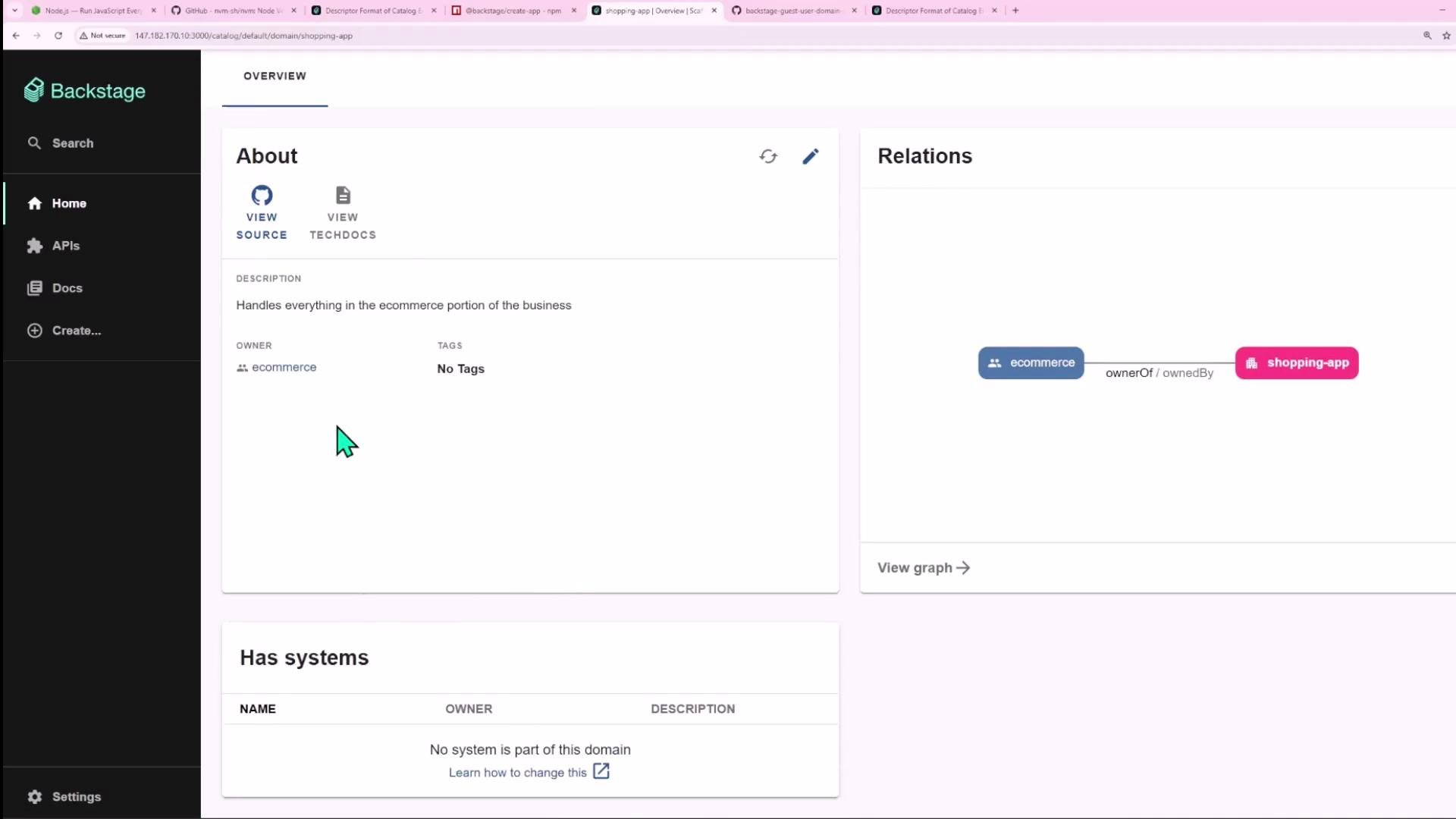Go forward with the browser forward arrow
The image size is (1456, 819).
(37, 36)
